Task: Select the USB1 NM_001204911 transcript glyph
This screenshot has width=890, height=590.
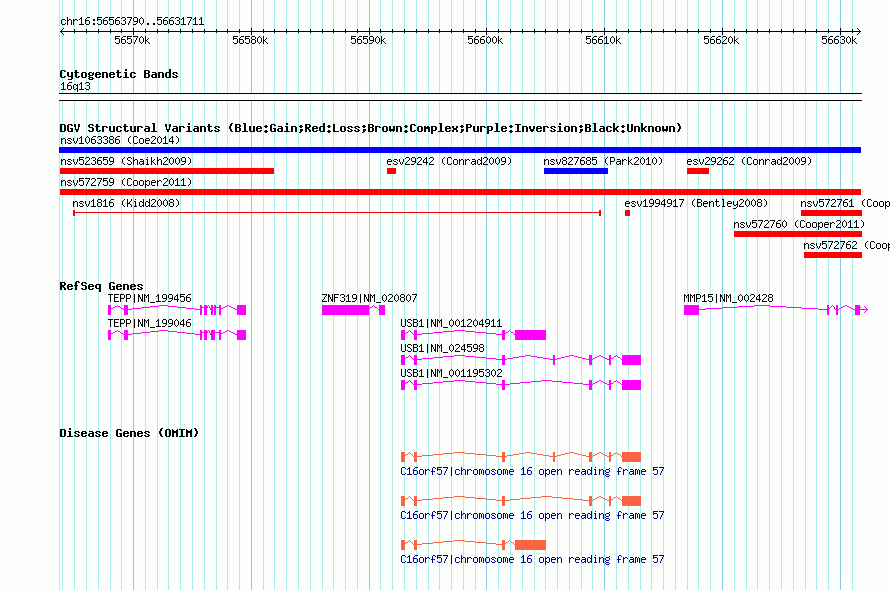Action: click(473, 335)
